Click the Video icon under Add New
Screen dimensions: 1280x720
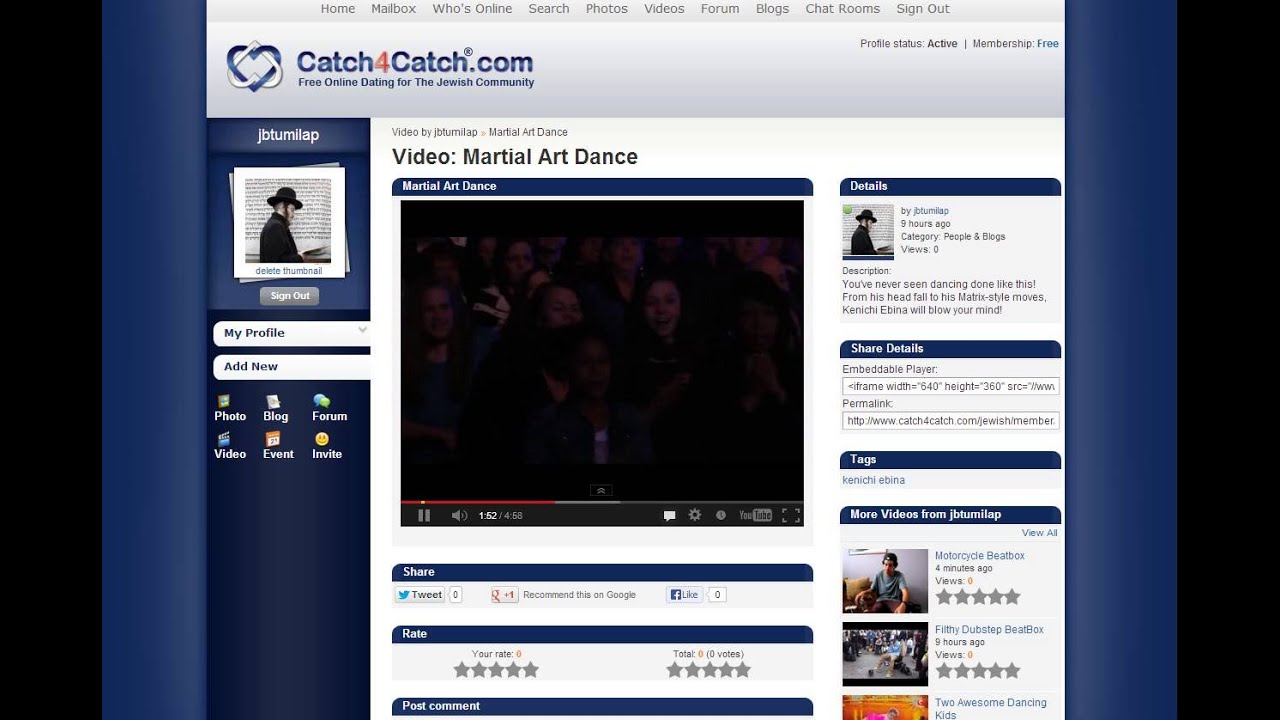224,439
